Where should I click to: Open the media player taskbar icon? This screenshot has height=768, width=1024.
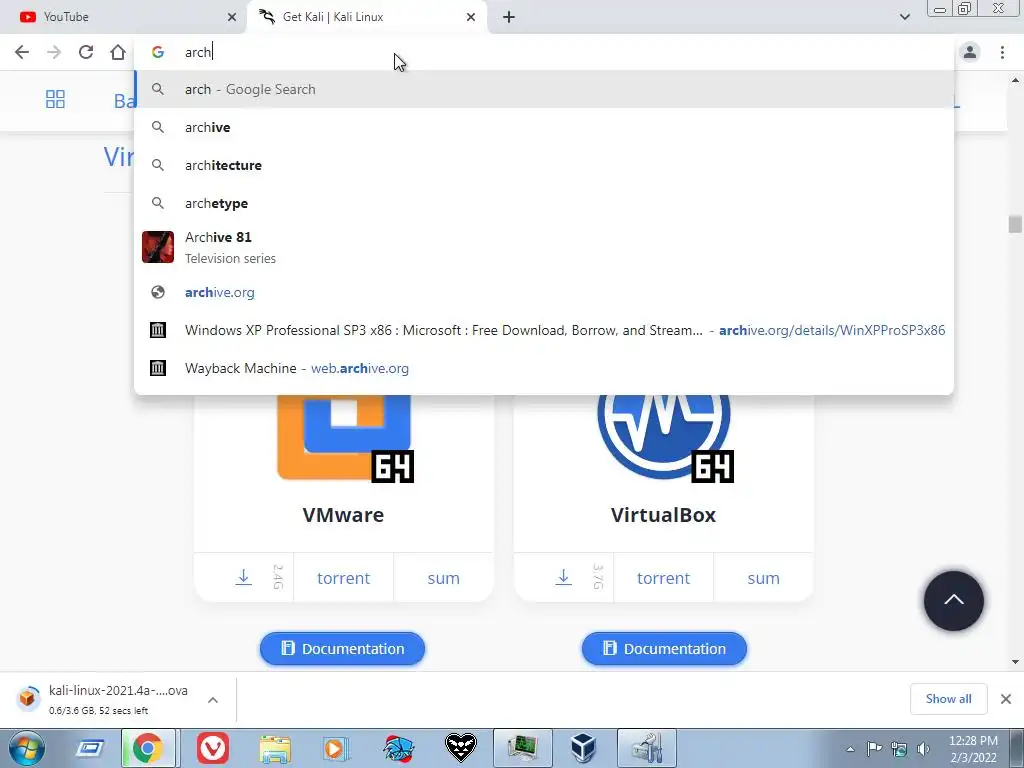336,748
